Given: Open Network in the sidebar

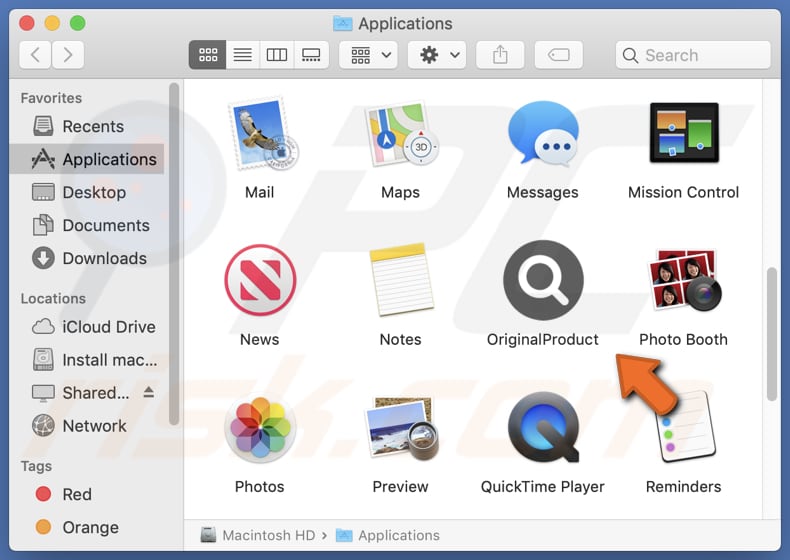Looking at the screenshot, I should (87, 426).
